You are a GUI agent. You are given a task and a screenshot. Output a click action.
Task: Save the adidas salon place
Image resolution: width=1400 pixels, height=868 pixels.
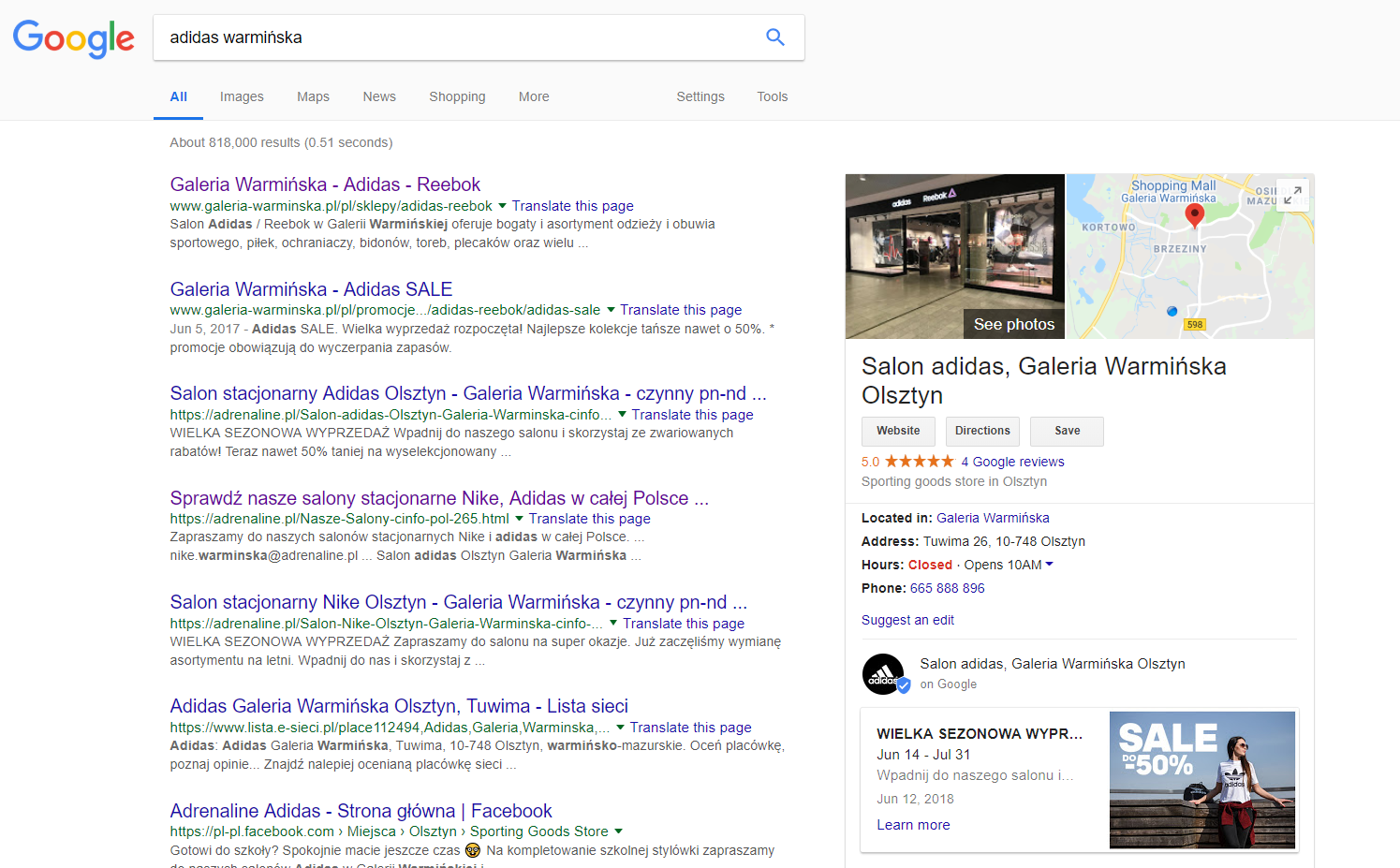pyautogui.click(x=1067, y=431)
